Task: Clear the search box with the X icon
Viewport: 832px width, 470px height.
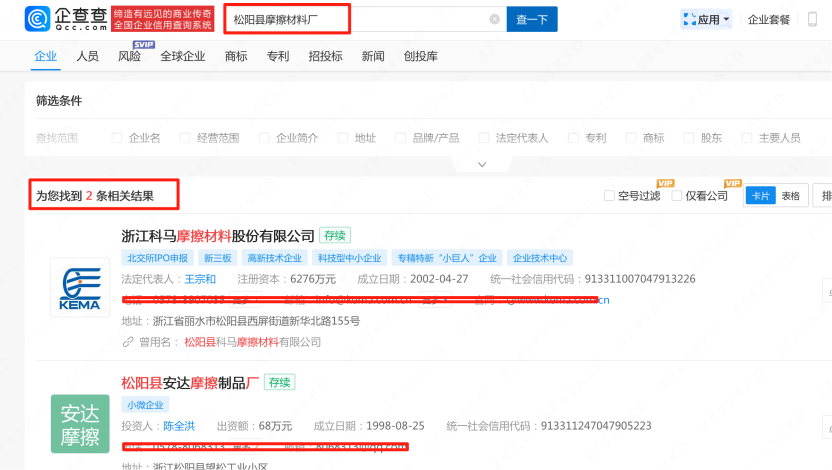Action: [x=495, y=19]
